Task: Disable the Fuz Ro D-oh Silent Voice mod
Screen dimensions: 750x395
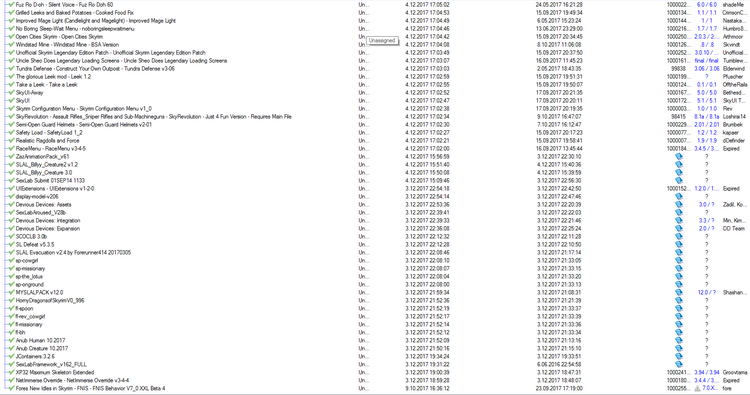Action: tap(11, 4)
